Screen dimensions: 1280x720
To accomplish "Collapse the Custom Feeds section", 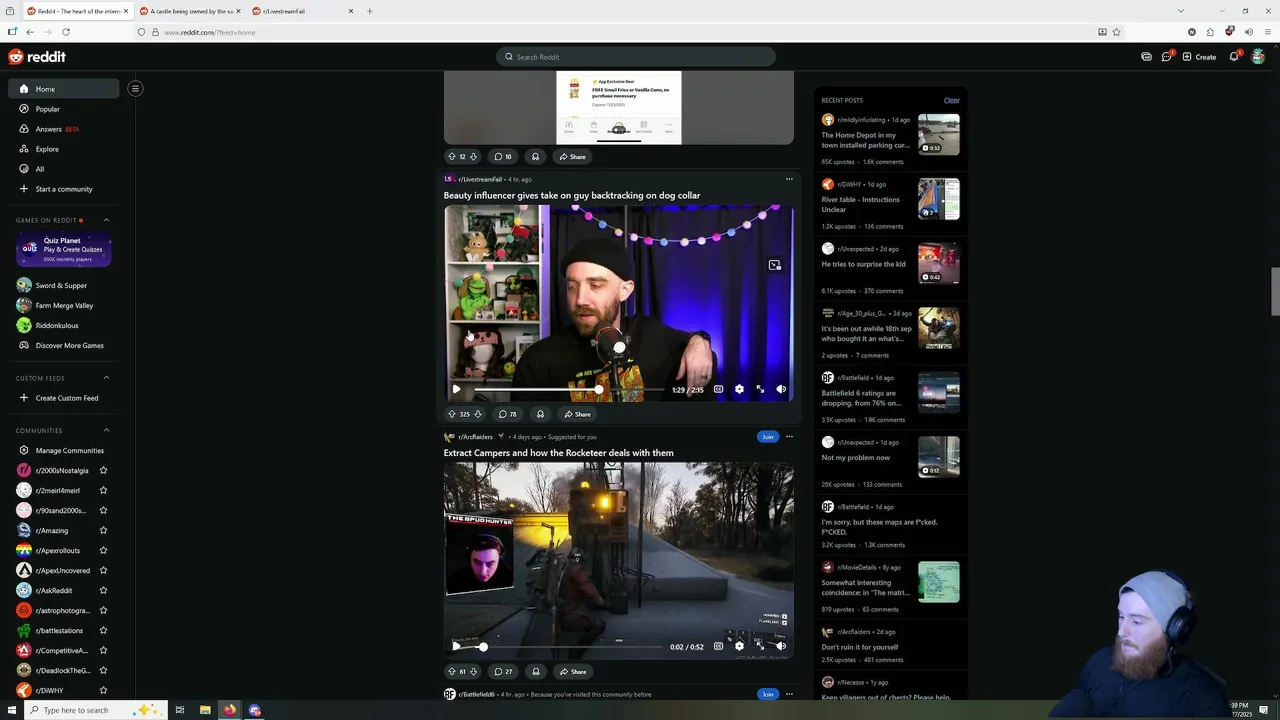I will click(x=106, y=378).
